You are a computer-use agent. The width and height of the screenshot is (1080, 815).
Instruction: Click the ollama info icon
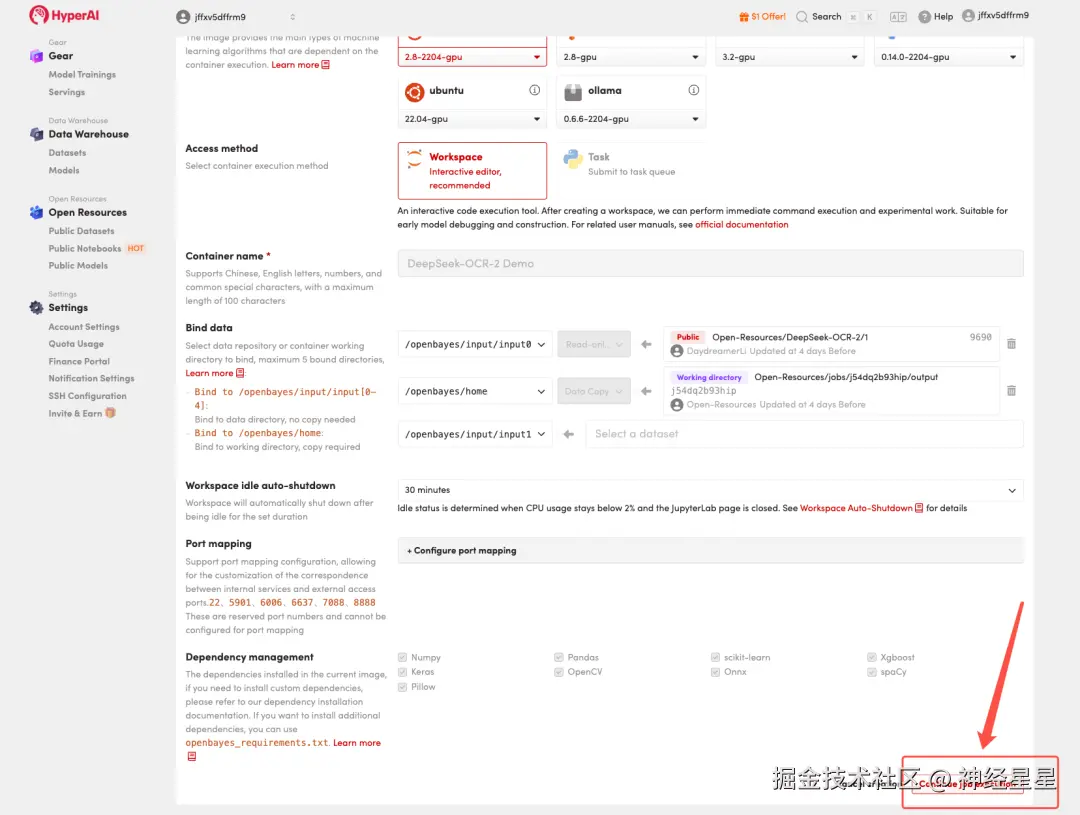click(x=694, y=90)
